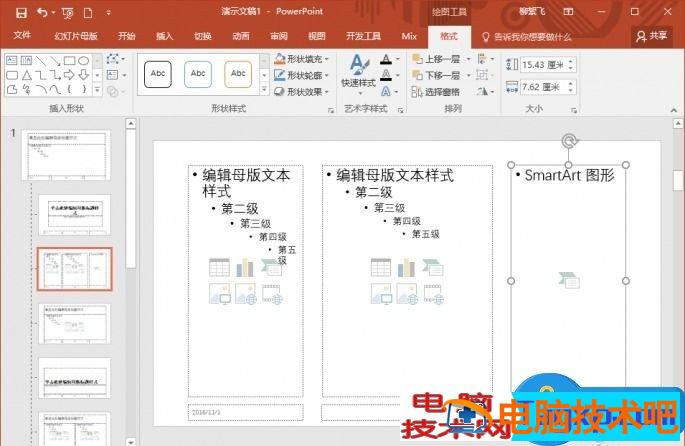This screenshot has height=446, width=685.
Task: Open Customize Quick Access Toolbar arrow
Action: click(x=108, y=13)
